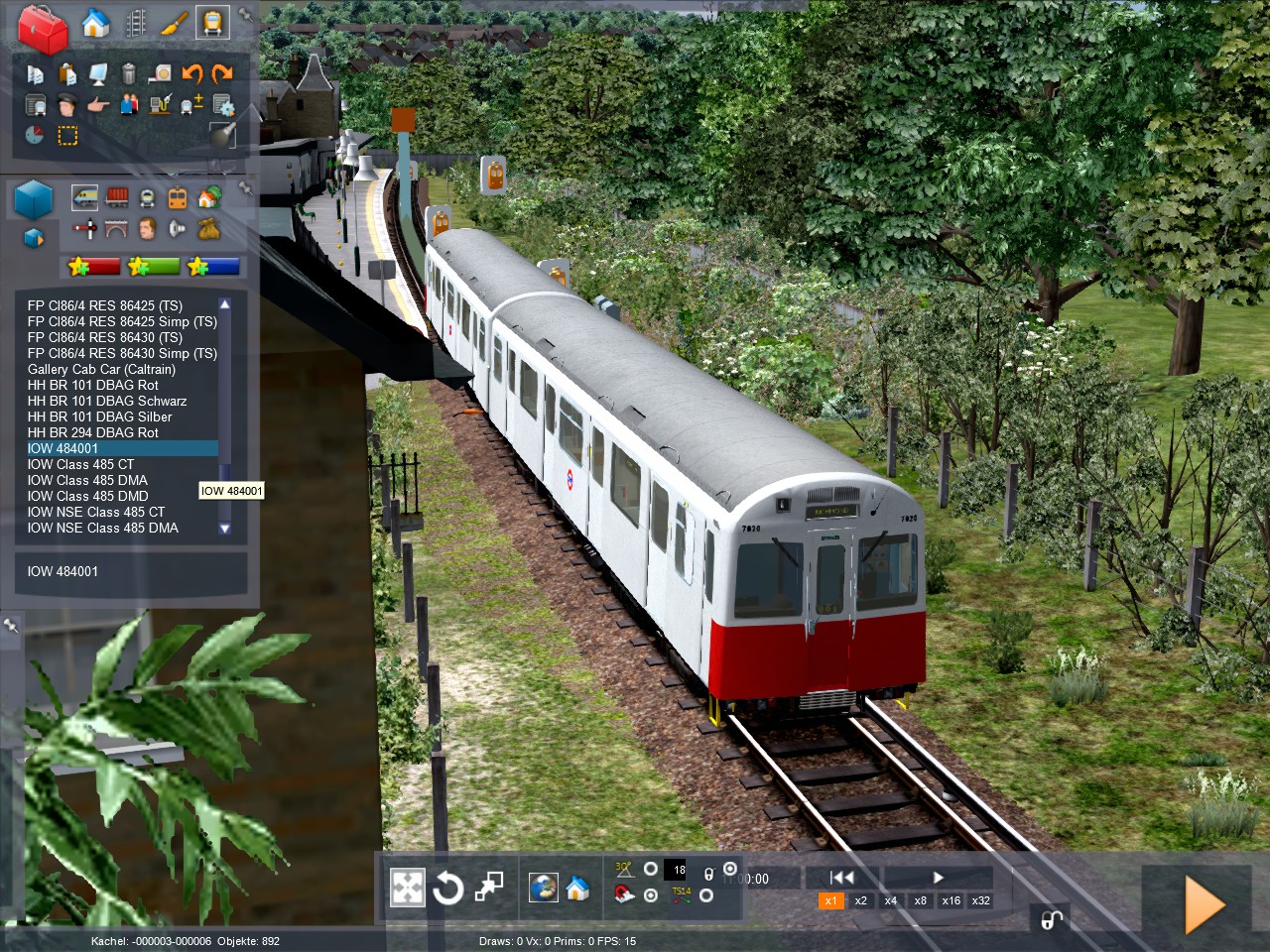
Task: Pick 'HH BR 101 DBAG Schwarz' from list
Action: 107,401
